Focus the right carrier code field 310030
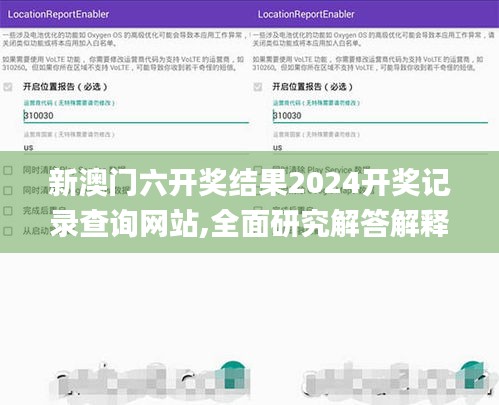 point(380,116)
